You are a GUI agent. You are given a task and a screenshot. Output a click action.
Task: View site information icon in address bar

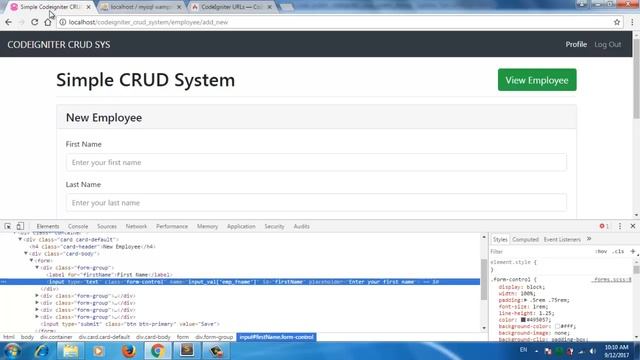(x=62, y=22)
